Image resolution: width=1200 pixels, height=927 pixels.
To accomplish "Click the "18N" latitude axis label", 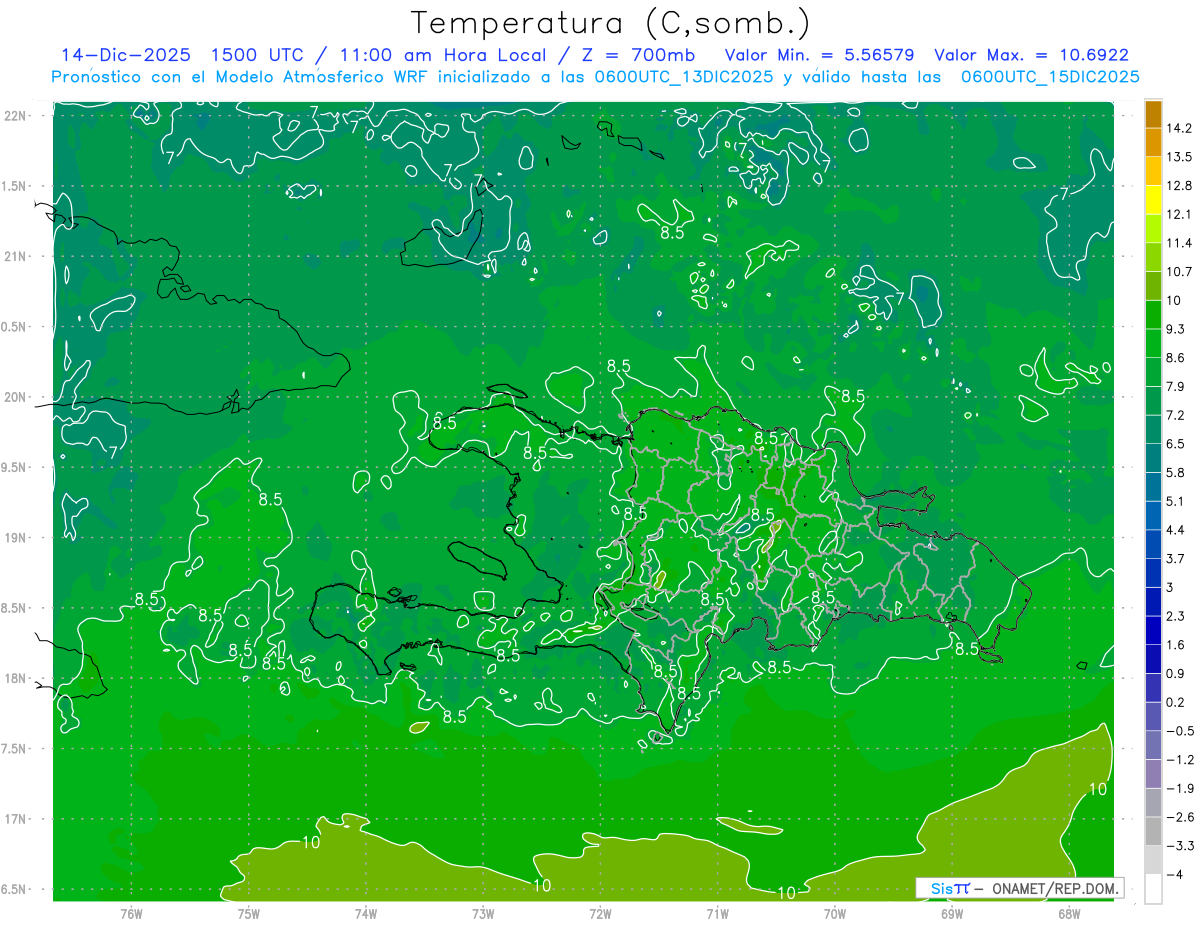I will coord(15,679).
